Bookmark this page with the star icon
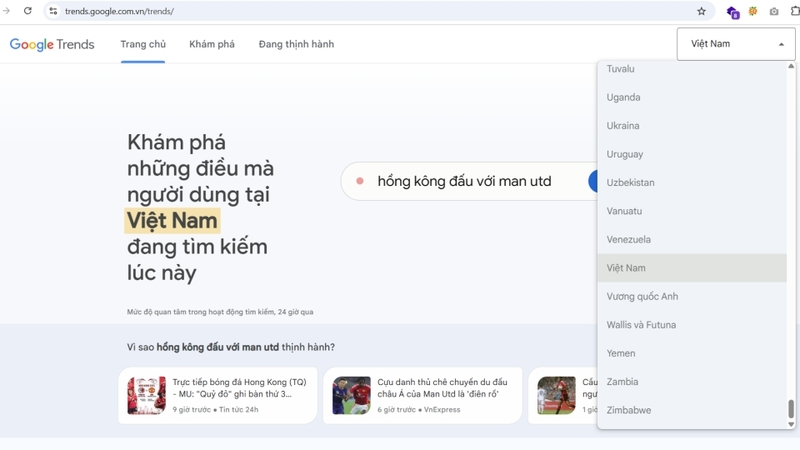 pos(702,11)
